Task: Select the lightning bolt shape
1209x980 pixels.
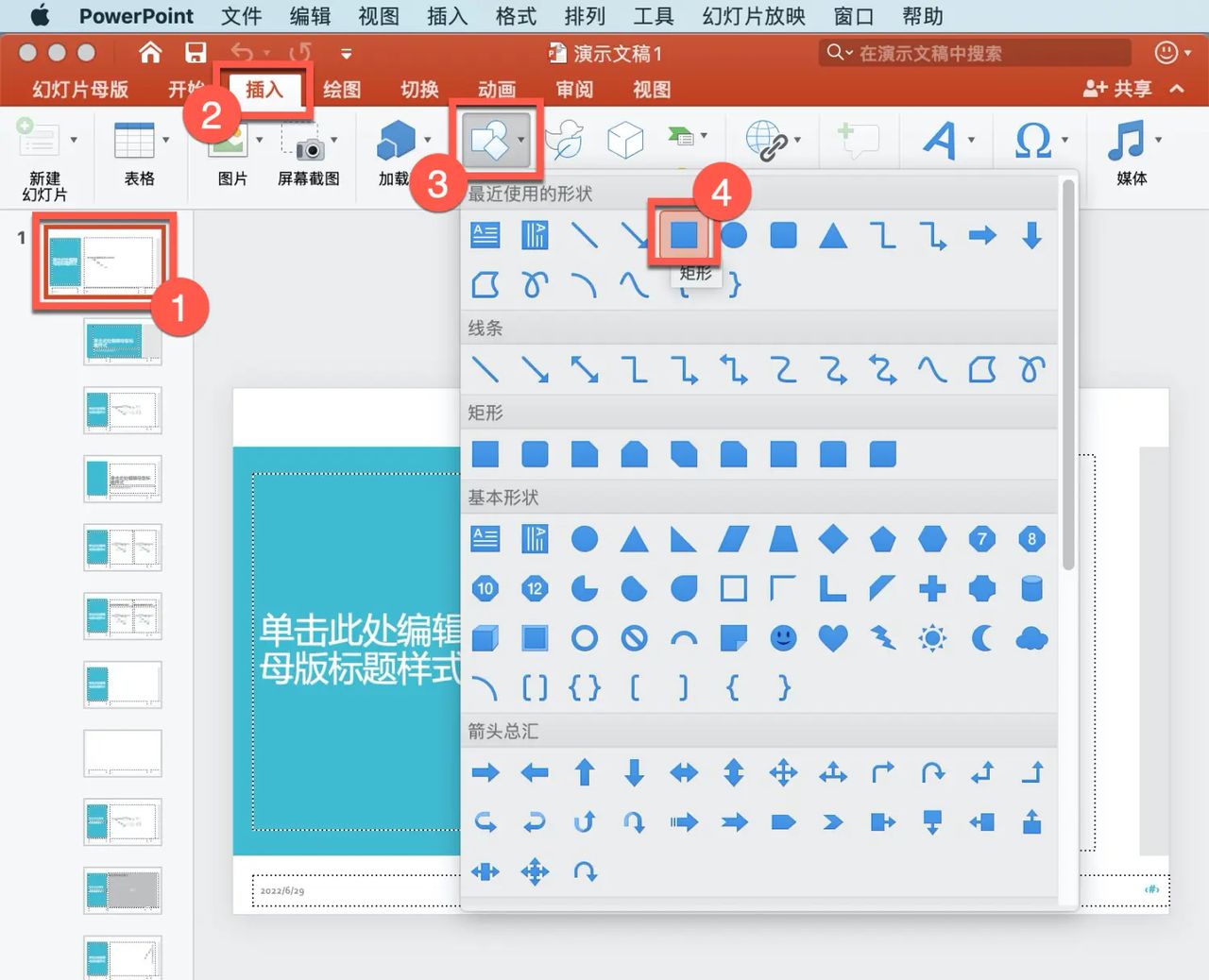Action: (882, 638)
